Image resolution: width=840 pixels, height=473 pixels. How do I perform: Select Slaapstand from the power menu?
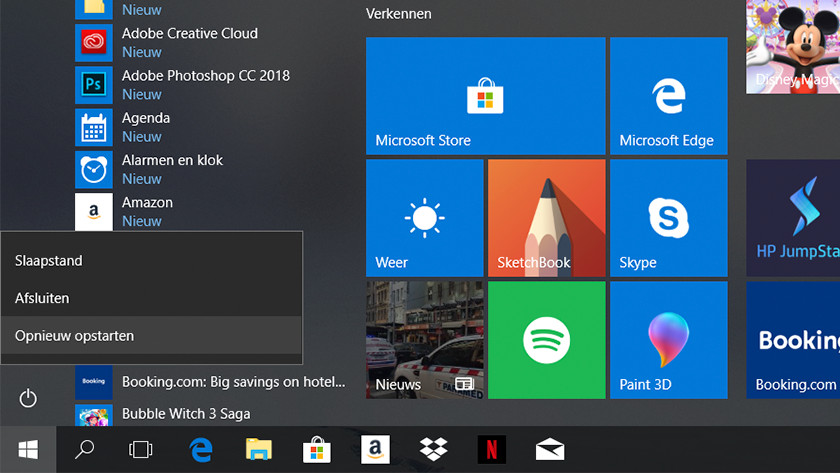152,260
